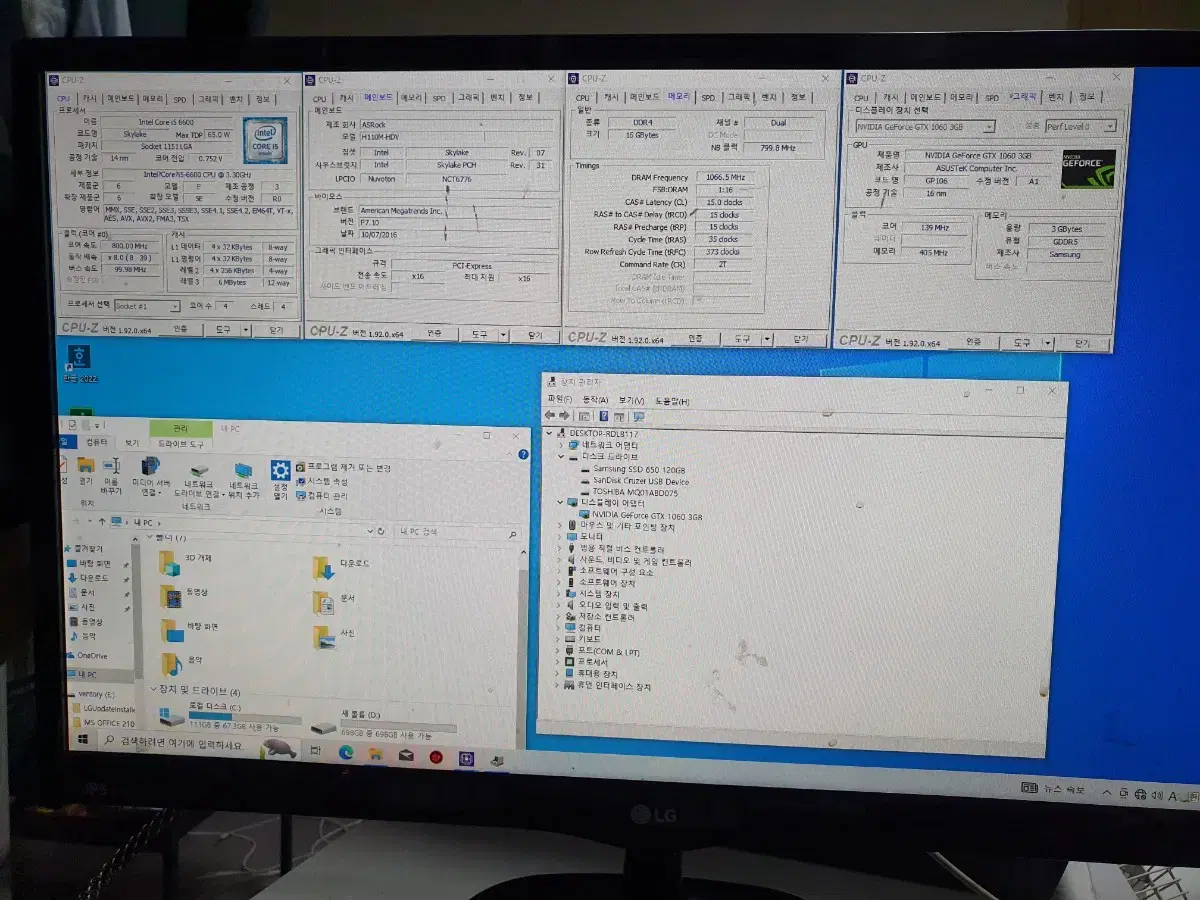The image size is (1200, 900).
Task: Select TOSHIBA MQ01ABD075 drive entry
Action: click(x=628, y=493)
